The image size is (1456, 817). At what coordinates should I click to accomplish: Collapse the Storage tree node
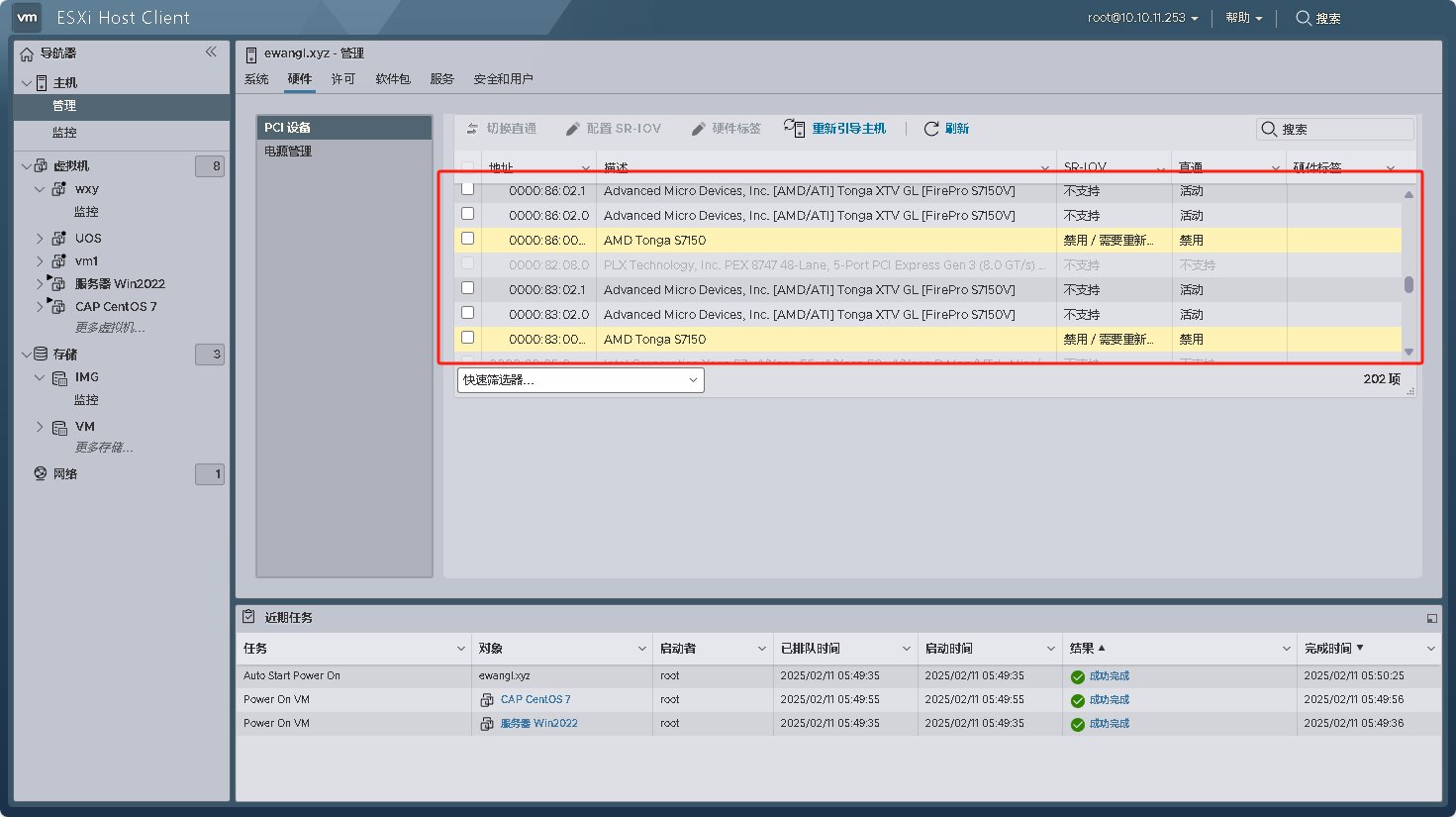tap(26, 354)
